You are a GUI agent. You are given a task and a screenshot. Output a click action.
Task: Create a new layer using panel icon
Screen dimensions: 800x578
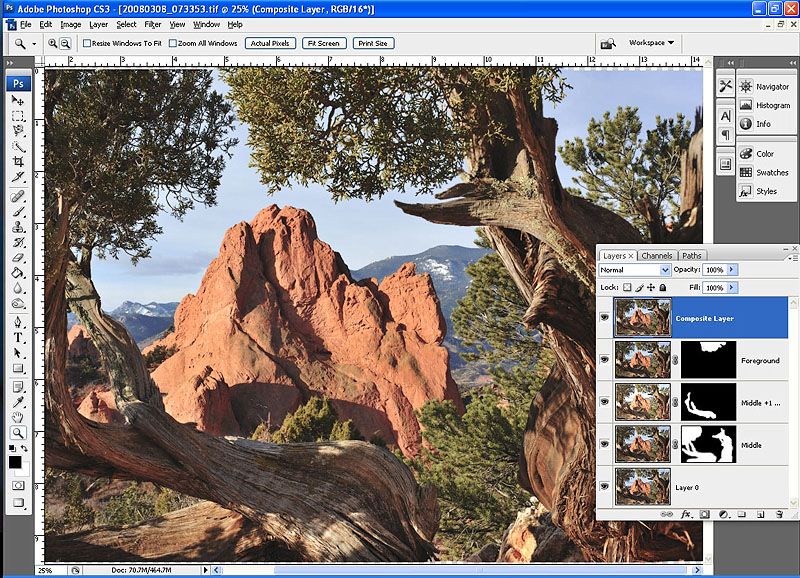click(760, 514)
